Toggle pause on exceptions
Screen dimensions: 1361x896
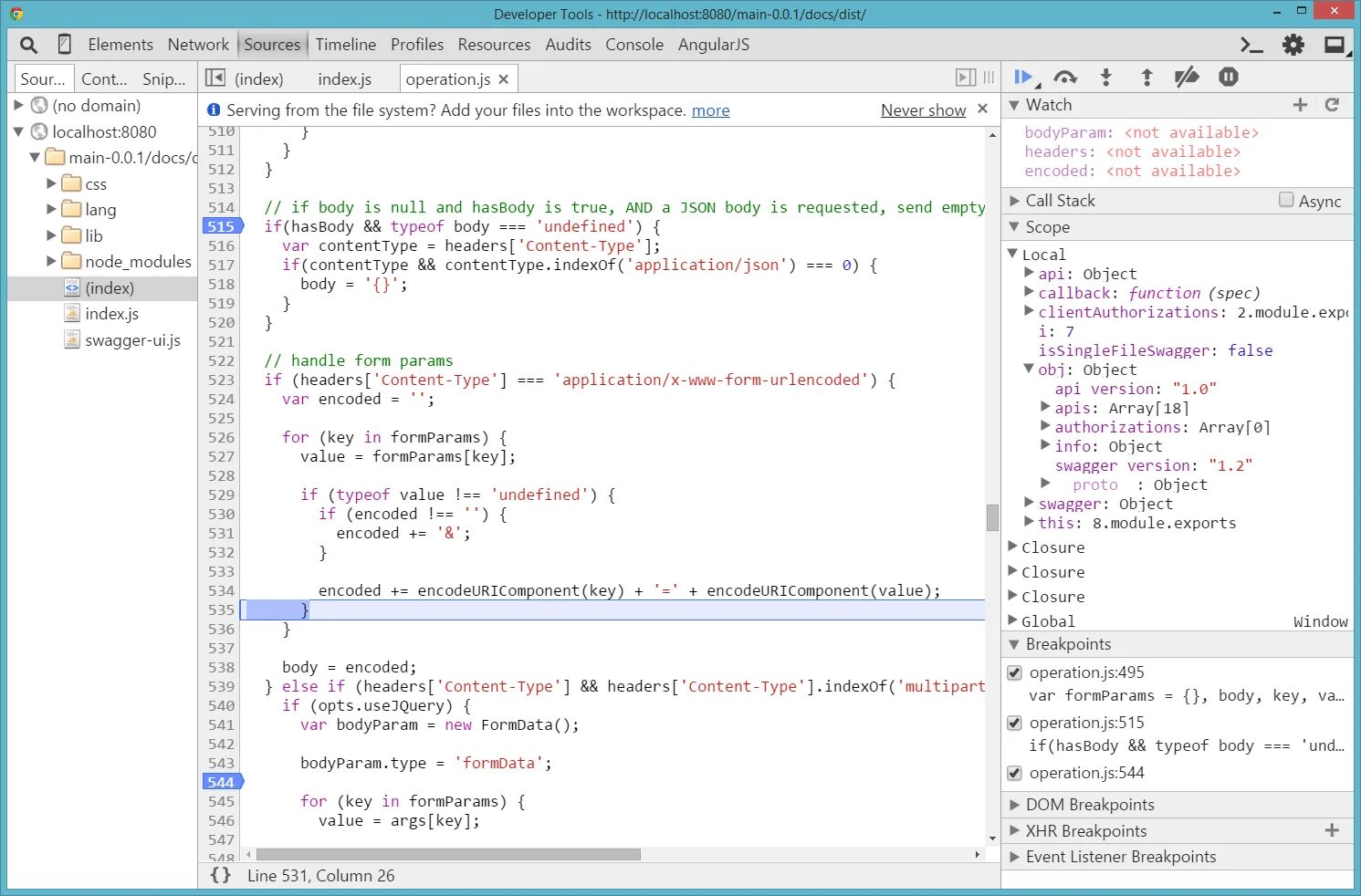click(1229, 78)
